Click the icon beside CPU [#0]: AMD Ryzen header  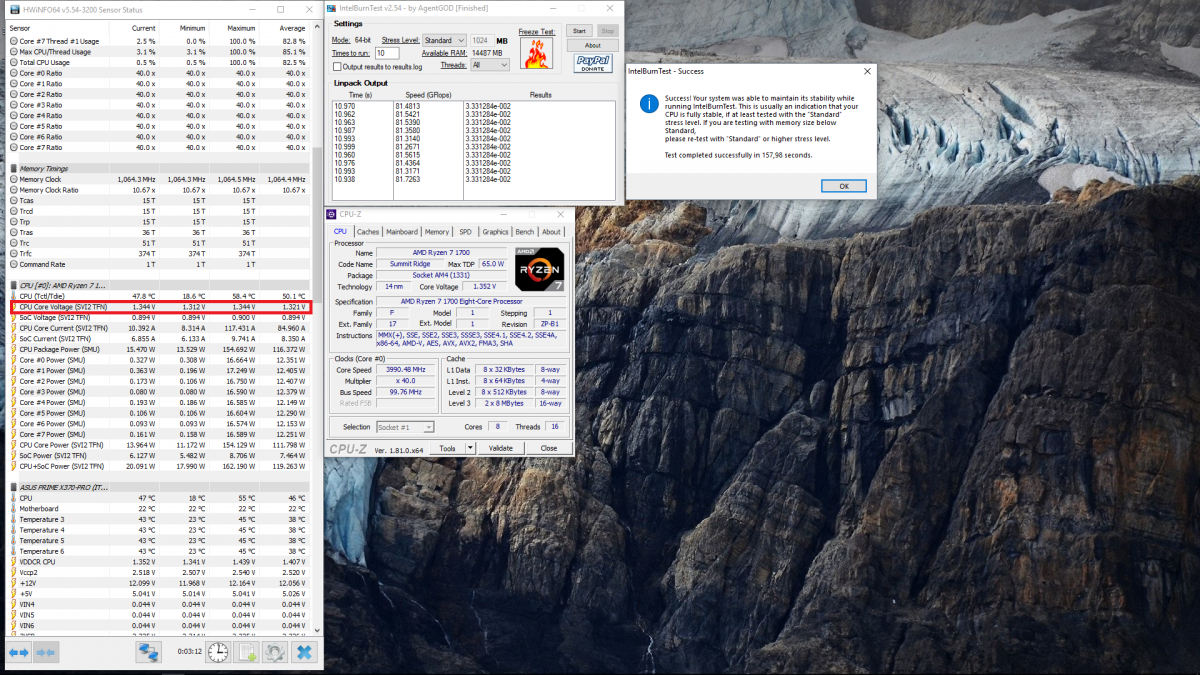pos(14,286)
